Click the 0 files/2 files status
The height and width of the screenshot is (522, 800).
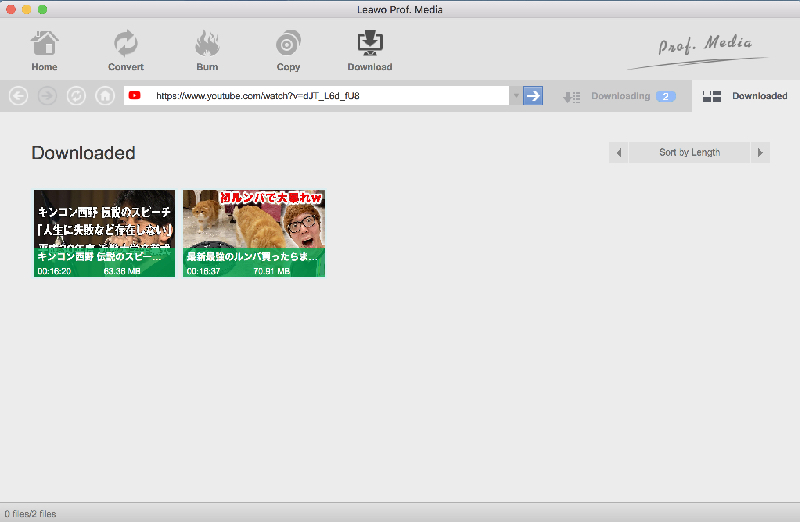30,514
